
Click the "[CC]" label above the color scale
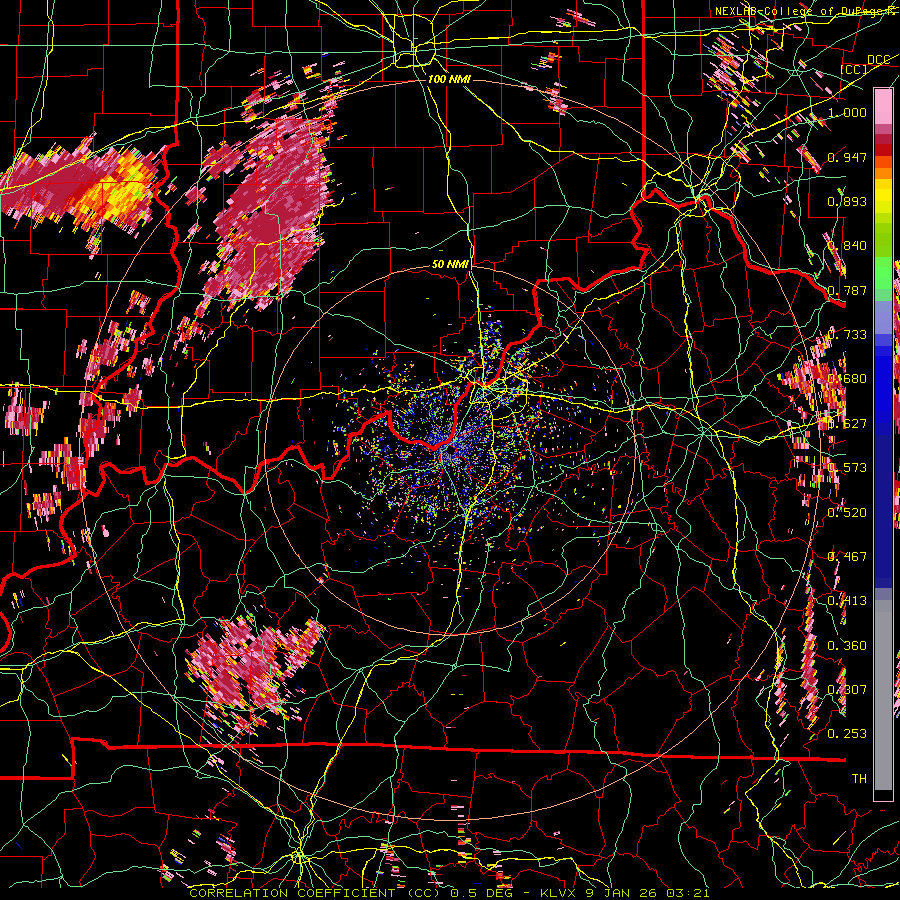pos(854,69)
